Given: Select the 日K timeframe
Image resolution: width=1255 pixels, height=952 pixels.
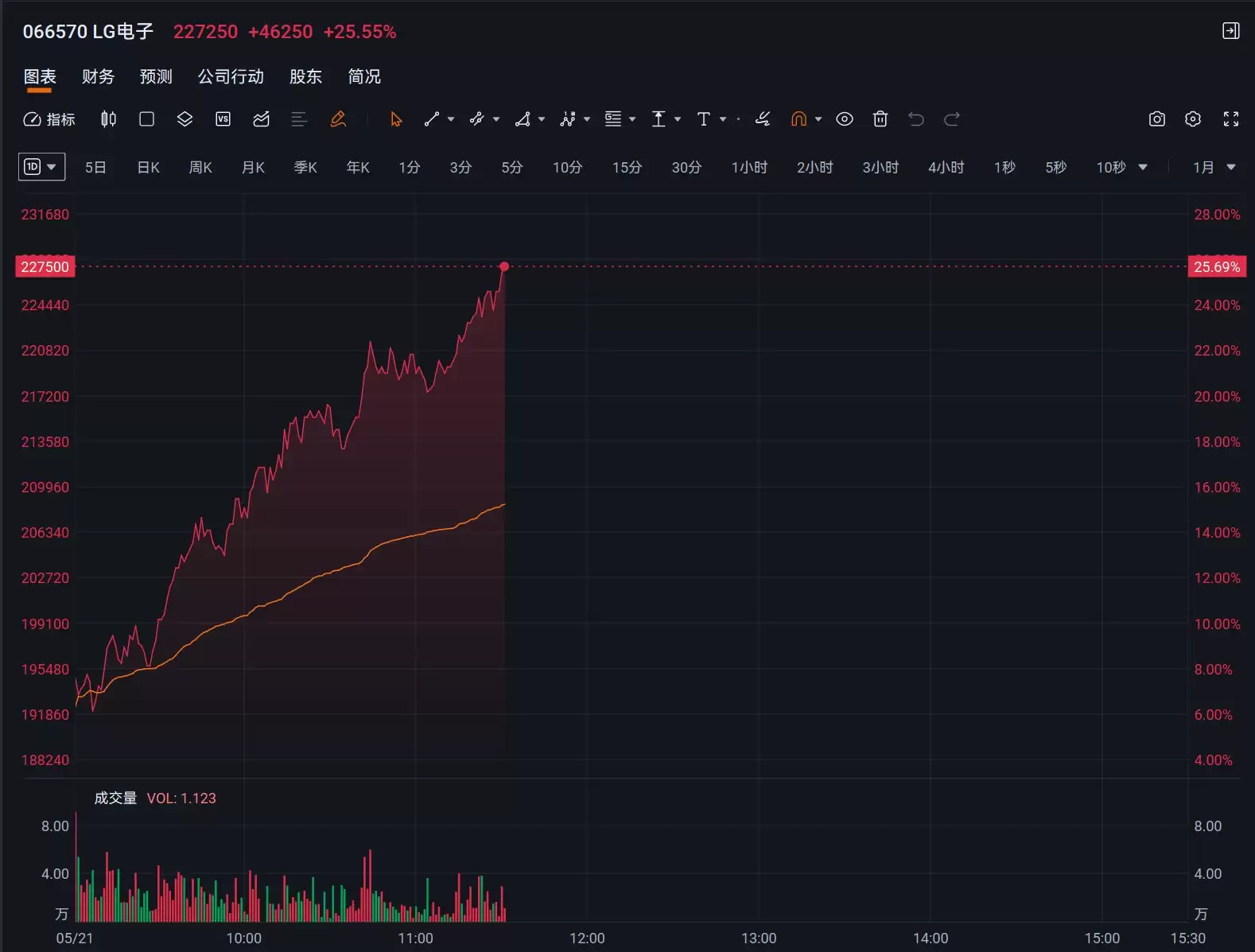Looking at the screenshot, I should pos(149,167).
